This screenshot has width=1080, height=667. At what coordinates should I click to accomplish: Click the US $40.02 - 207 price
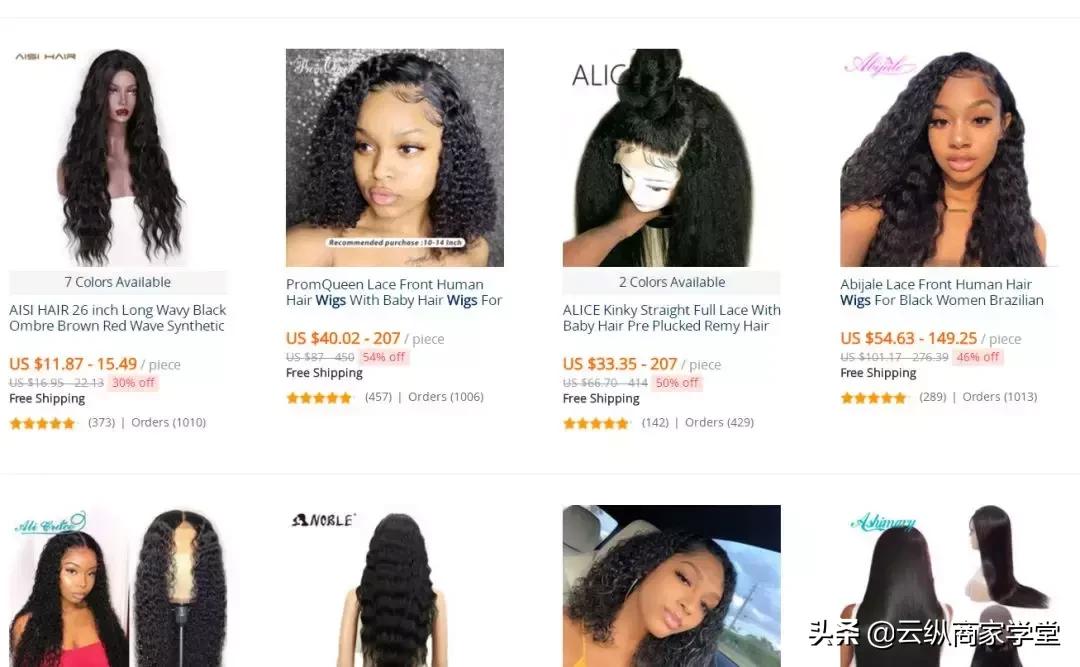point(343,338)
